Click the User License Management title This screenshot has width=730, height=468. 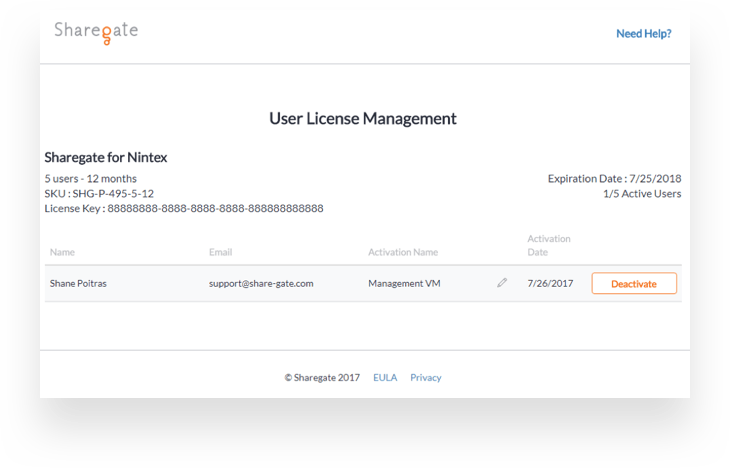[x=363, y=119]
